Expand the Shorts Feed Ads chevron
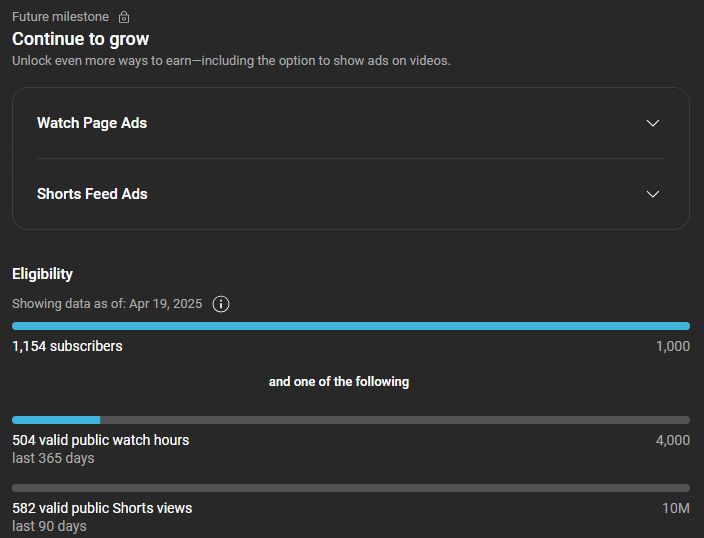Image resolution: width=704 pixels, height=538 pixels. [x=653, y=194]
